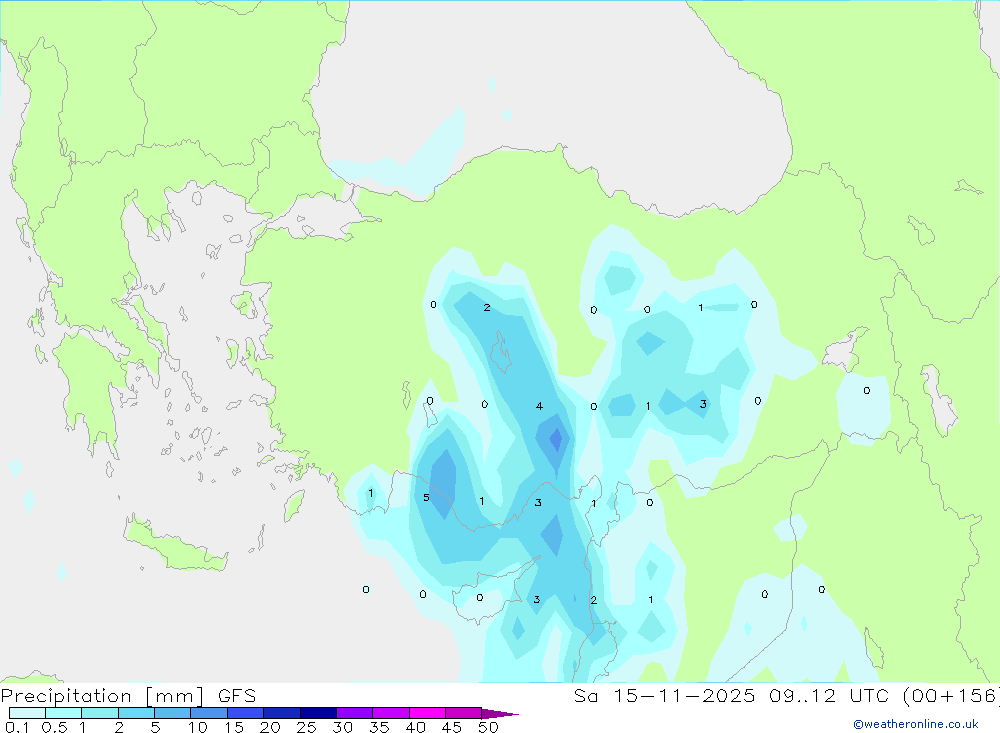
Task: Click the '20' legend scale label
Action: 270,727
